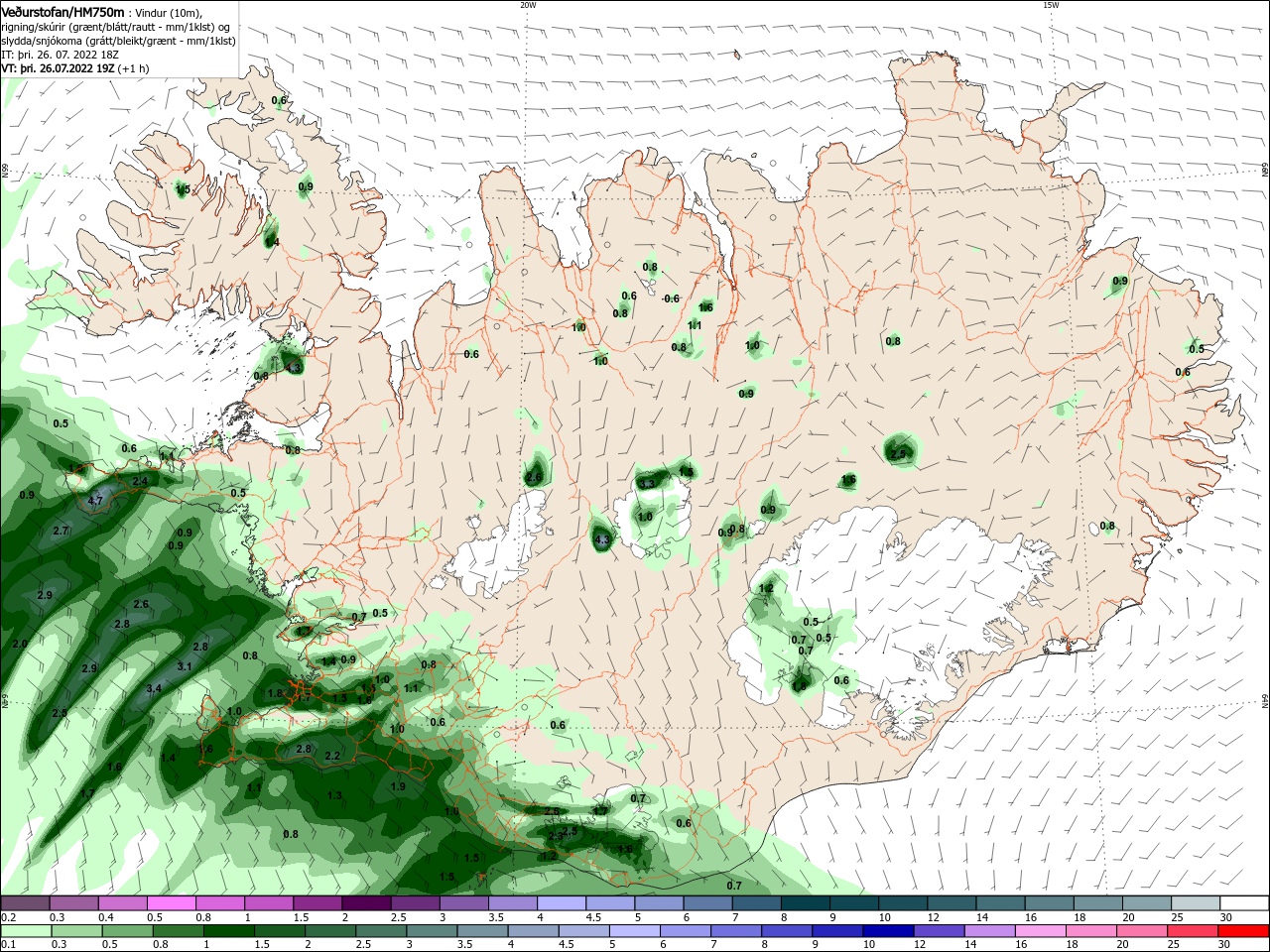Click the '0.2' label in the legend
The height and width of the screenshot is (952, 1270).
coord(8,917)
